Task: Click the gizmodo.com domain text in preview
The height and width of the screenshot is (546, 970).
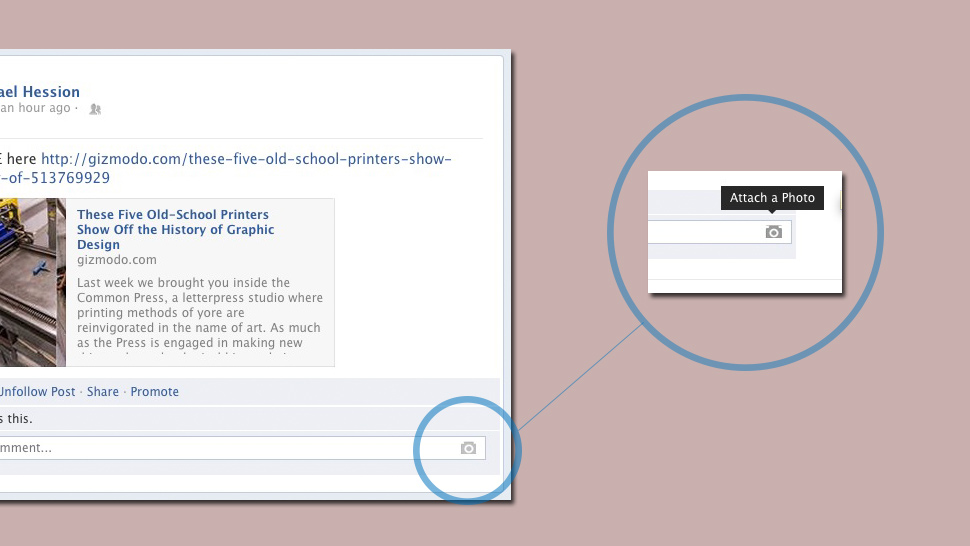Action: click(116, 260)
